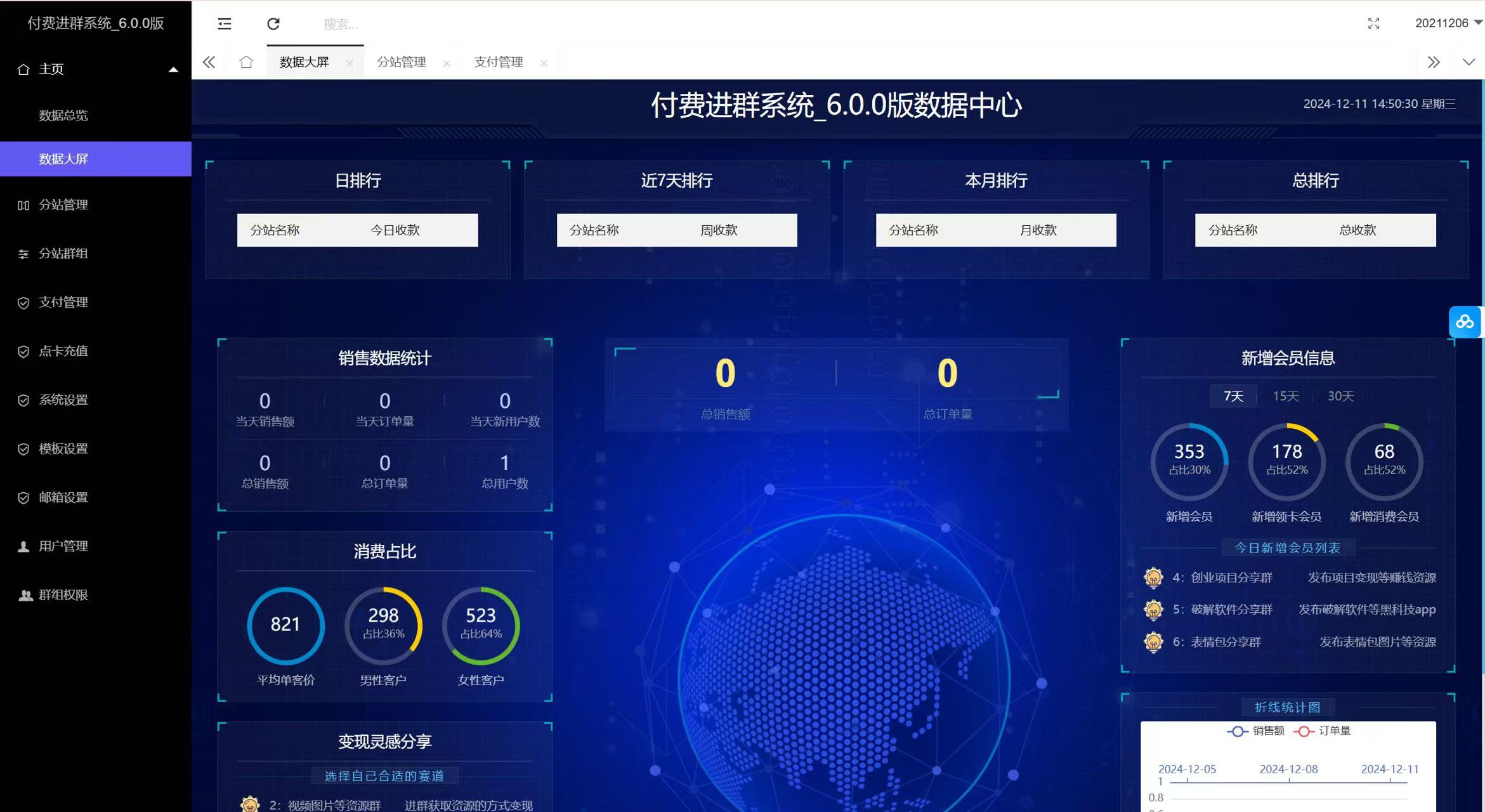Click the 分站群组 sliders icon
The height and width of the screenshot is (812, 1485).
coord(23,254)
